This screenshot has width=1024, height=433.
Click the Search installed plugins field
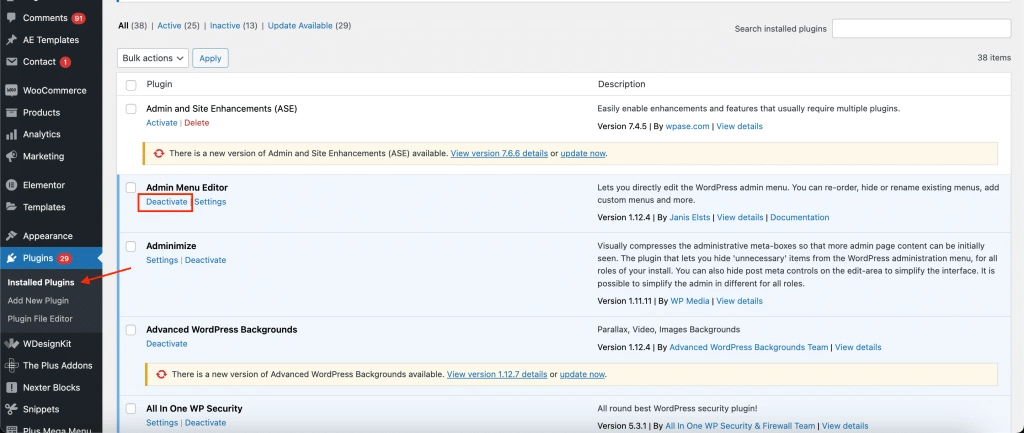pos(921,29)
